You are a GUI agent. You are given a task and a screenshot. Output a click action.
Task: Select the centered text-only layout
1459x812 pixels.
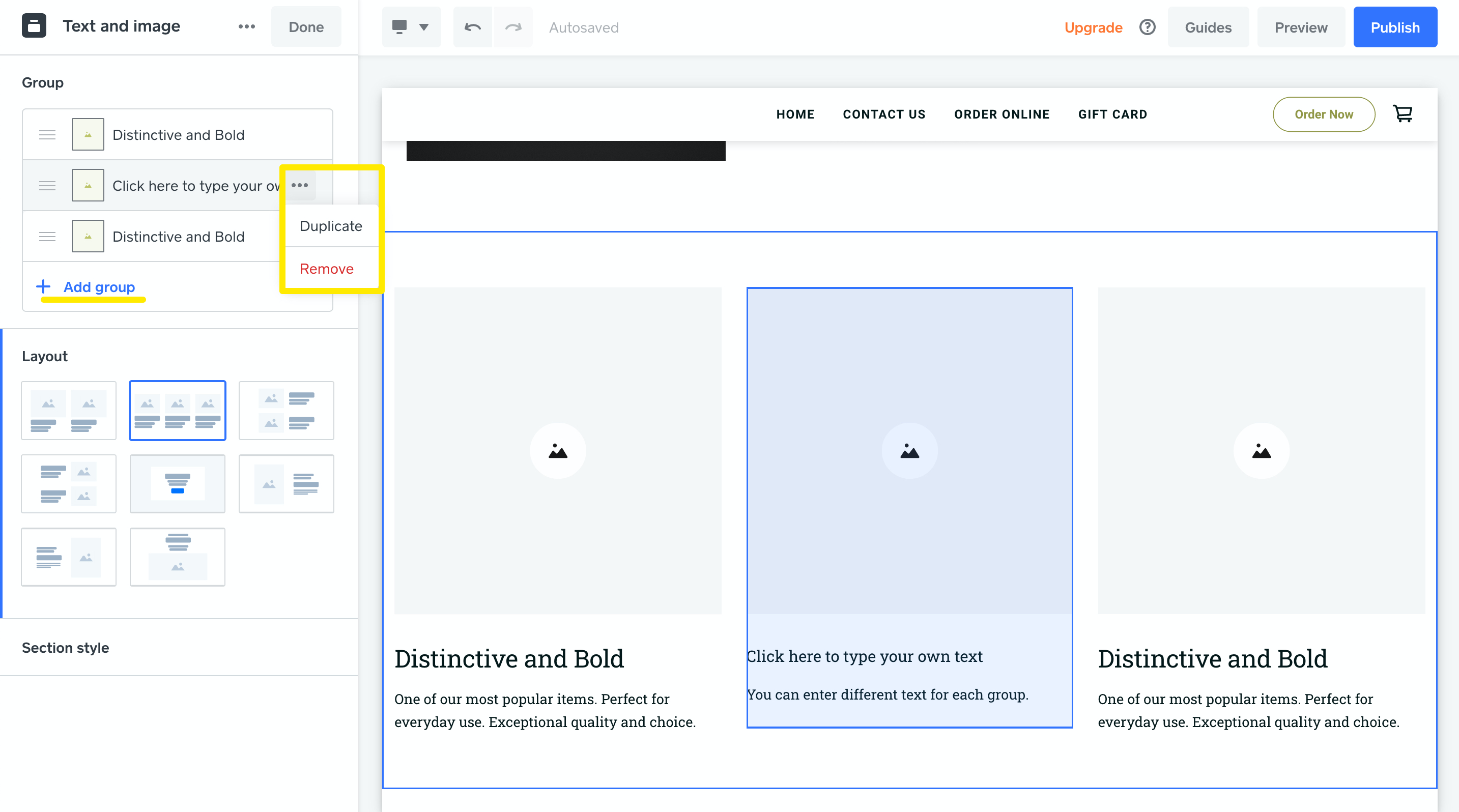(x=177, y=483)
